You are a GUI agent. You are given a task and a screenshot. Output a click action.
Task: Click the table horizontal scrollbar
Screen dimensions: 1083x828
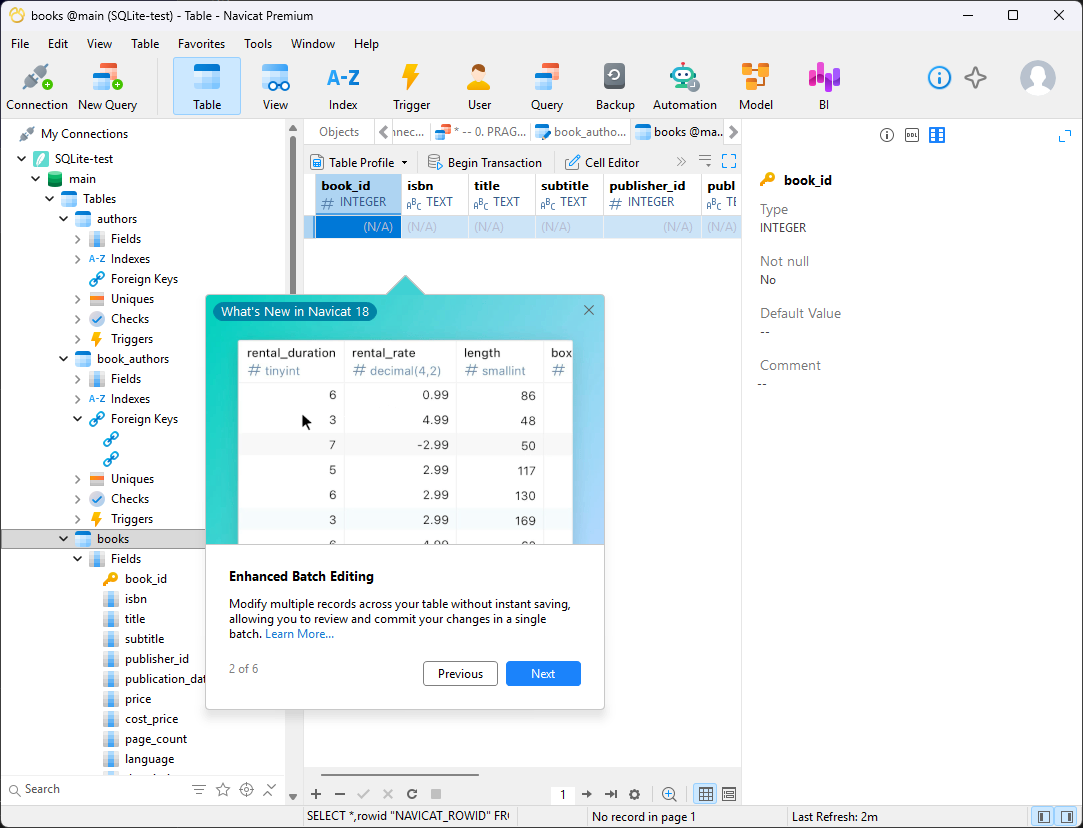point(399,775)
